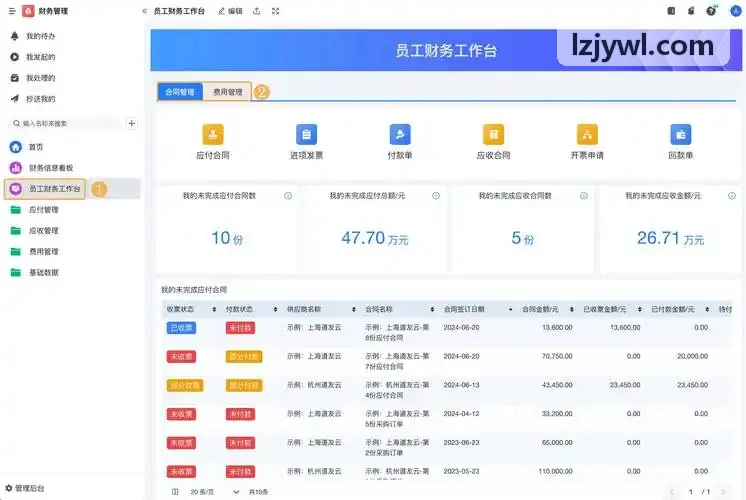The width and height of the screenshot is (746, 500).
Task: Enter fullscreen with the expand icon
Action: (275, 11)
